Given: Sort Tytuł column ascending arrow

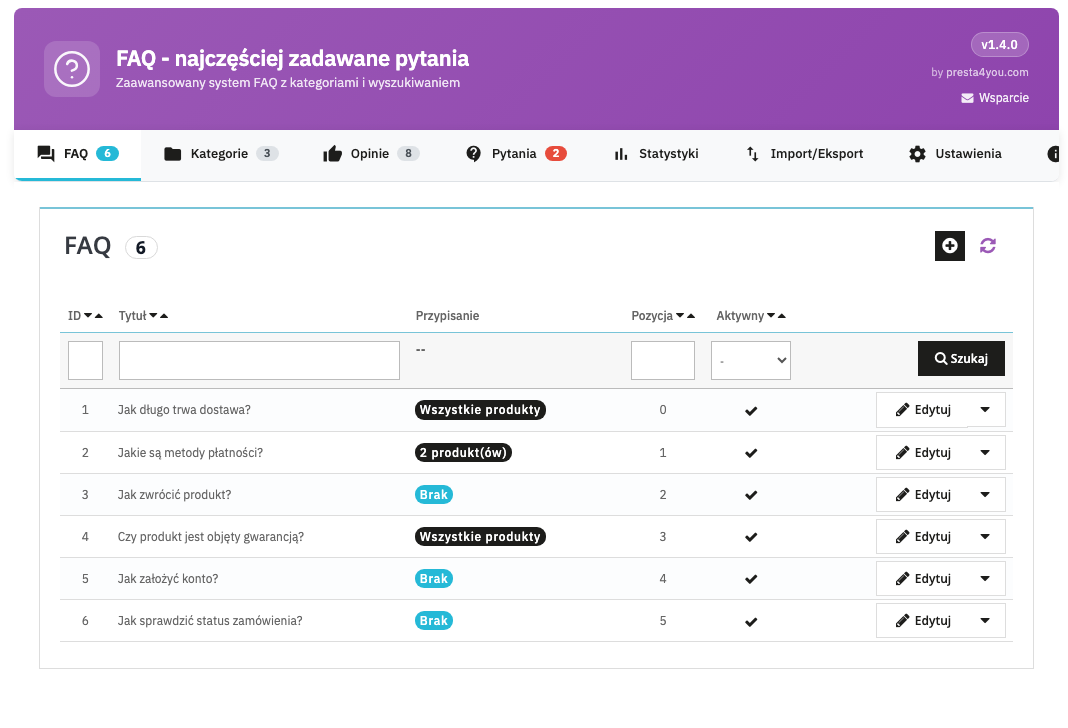Looking at the screenshot, I should [163, 315].
